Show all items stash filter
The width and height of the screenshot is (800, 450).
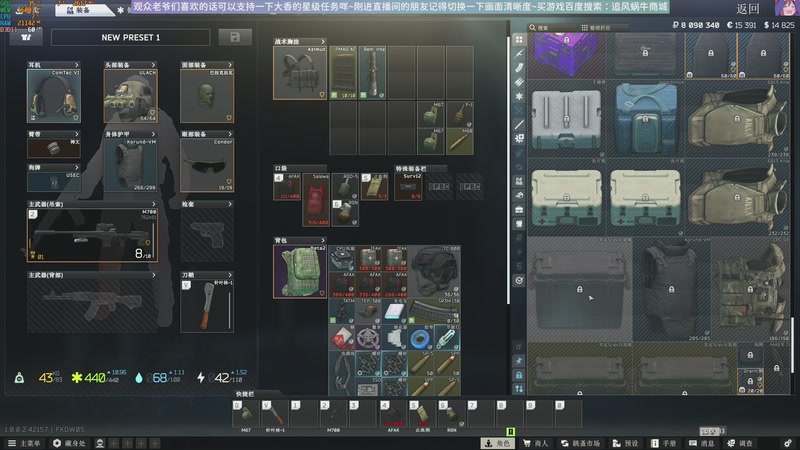click(x=519, y=39)
